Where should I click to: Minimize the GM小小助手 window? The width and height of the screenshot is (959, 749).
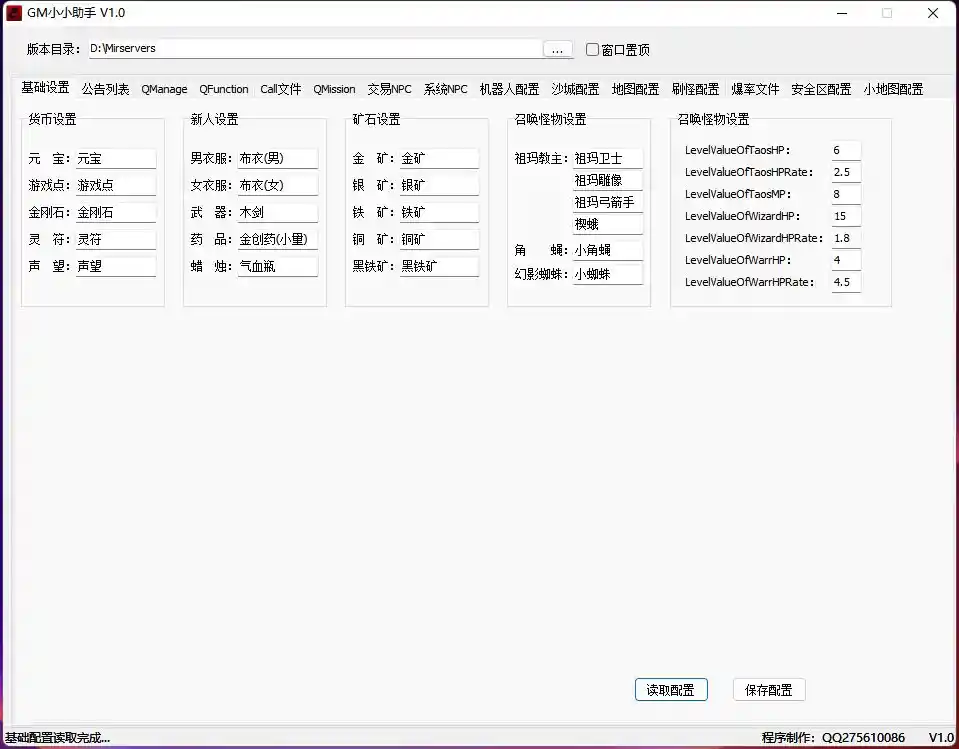click(842, 13)
